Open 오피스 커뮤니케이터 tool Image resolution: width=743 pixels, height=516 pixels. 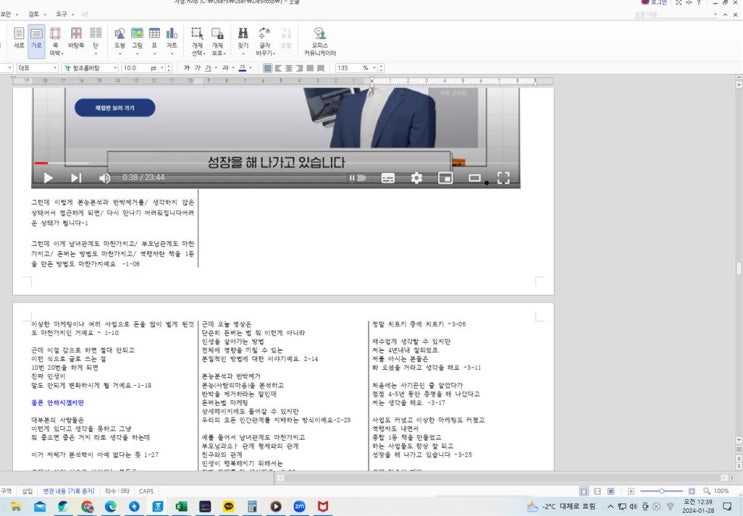click(x=320, y=41)
